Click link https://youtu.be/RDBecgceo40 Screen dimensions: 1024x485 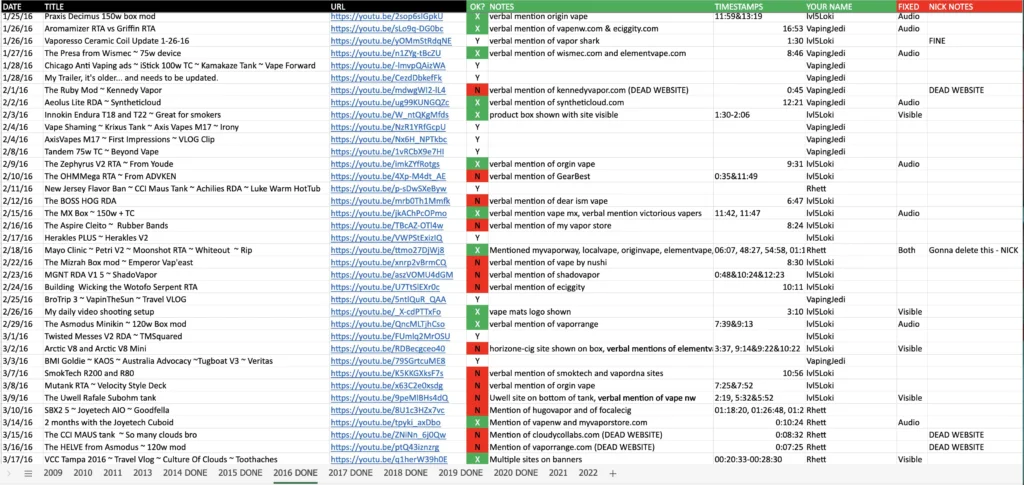388,349
